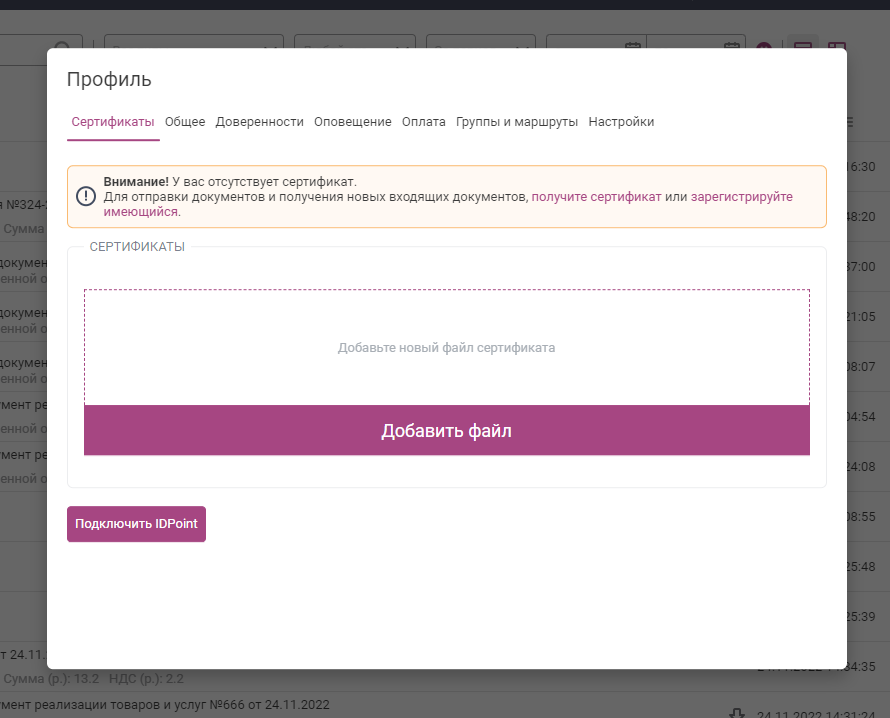Switch to the Общее tab

click(x=185, y=122)
